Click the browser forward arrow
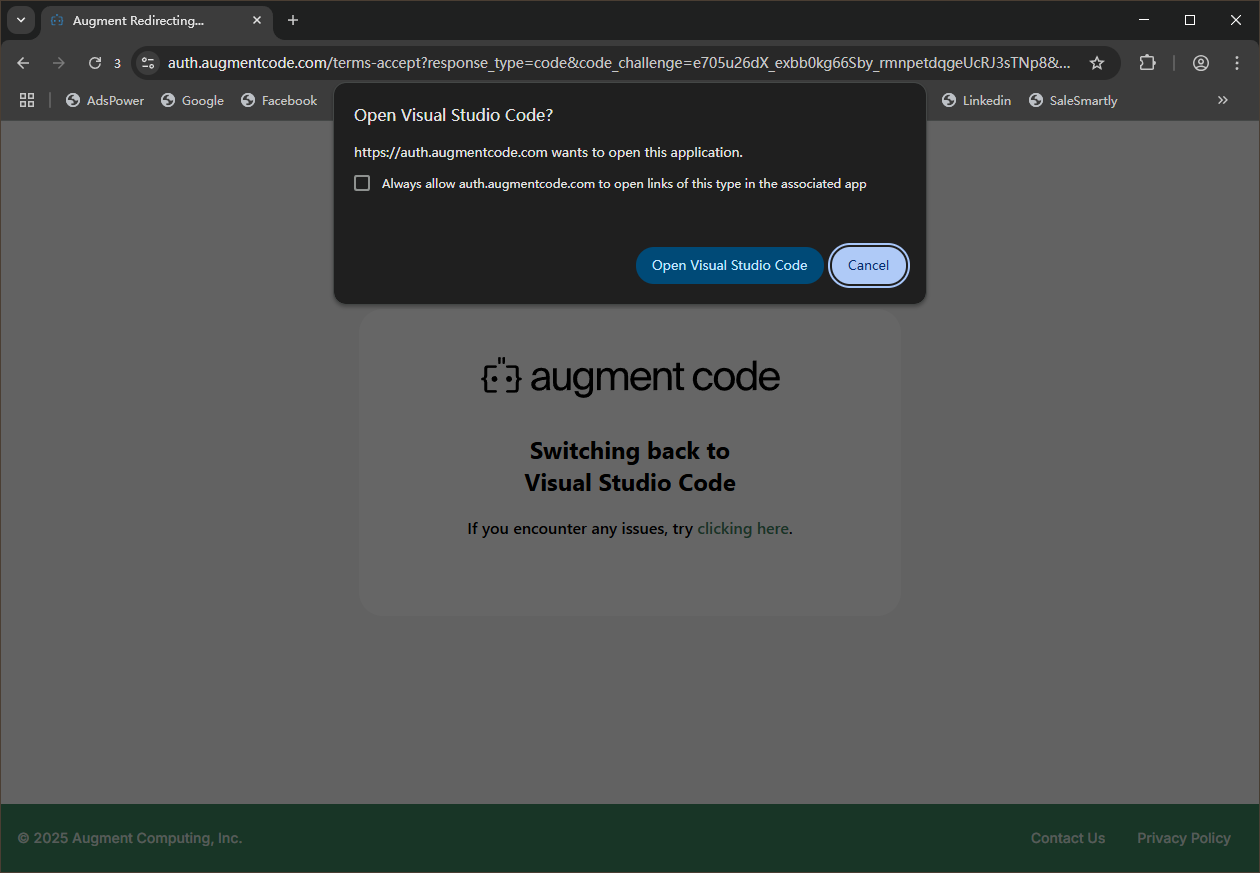The height and width of the screenshot is (873, 1260). tap(59, 63)
